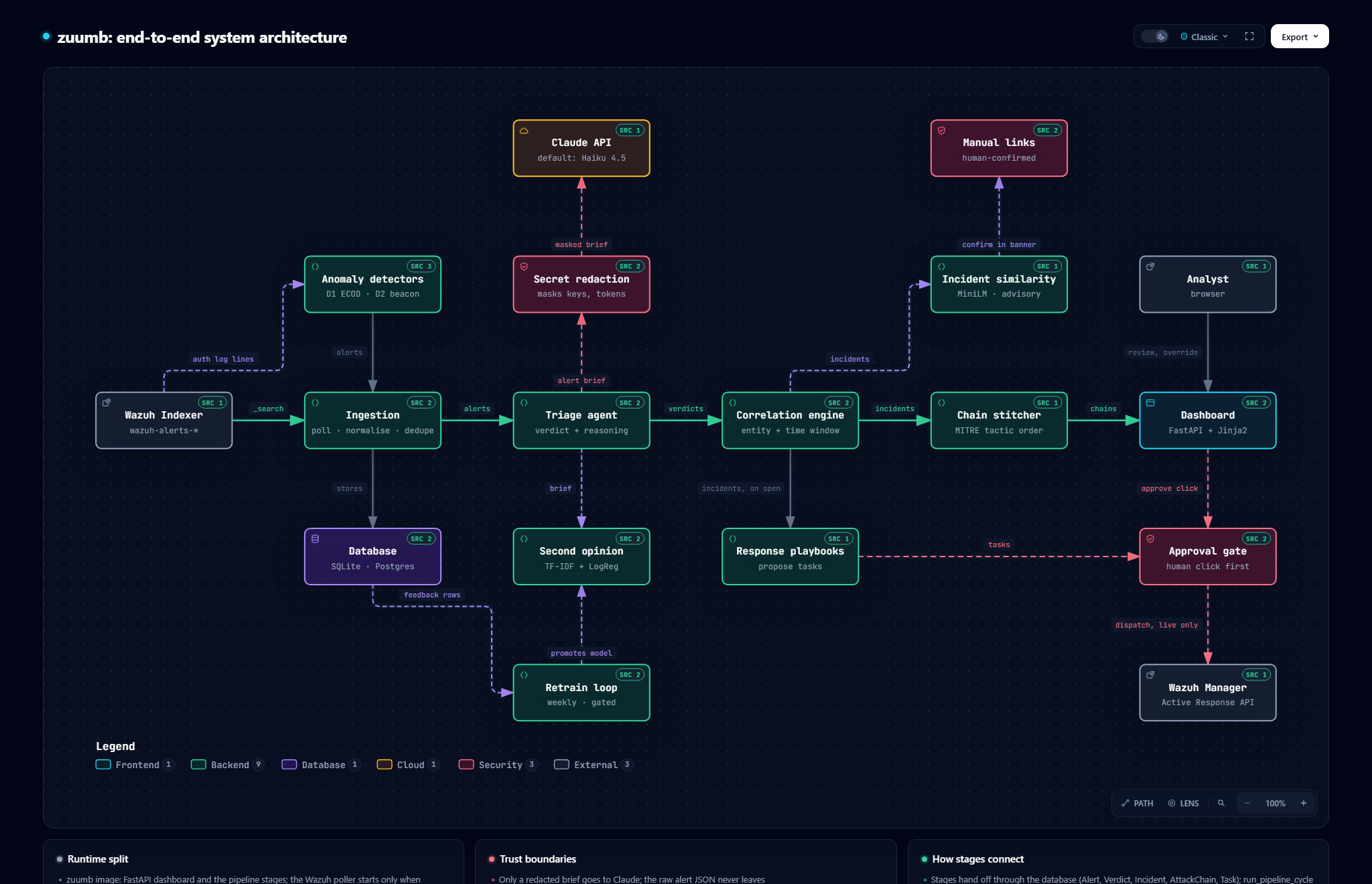The image size is (1372, 884).
Task: Click the code icon on Anomaly detectors node
Action: tap(316, 267)
